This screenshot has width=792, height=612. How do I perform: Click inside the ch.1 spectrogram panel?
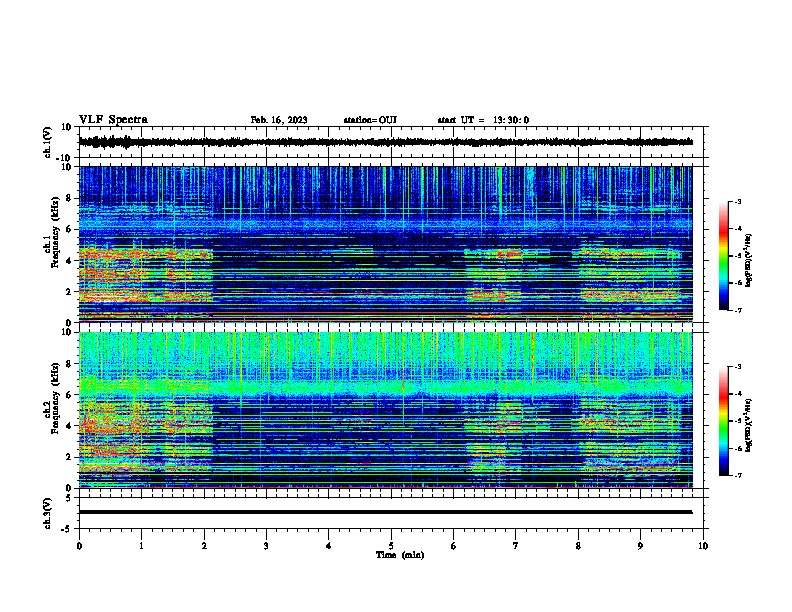tap(385, 244)
